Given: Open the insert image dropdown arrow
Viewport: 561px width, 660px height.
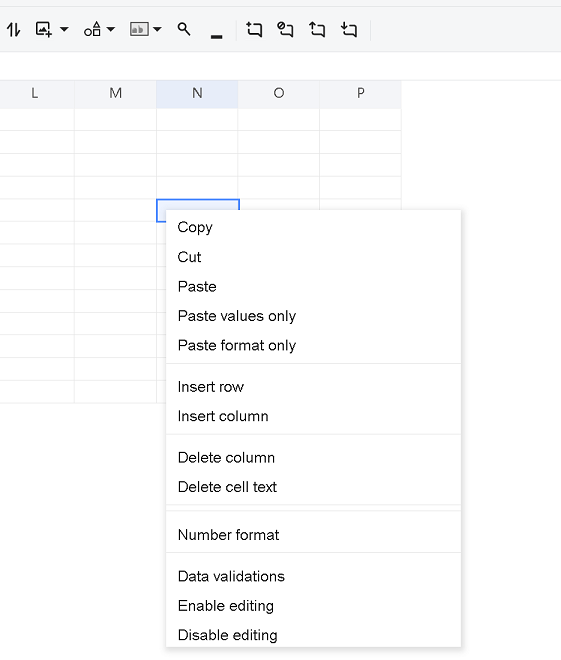Looking at the screenshot, I should [x=64, y=29].
